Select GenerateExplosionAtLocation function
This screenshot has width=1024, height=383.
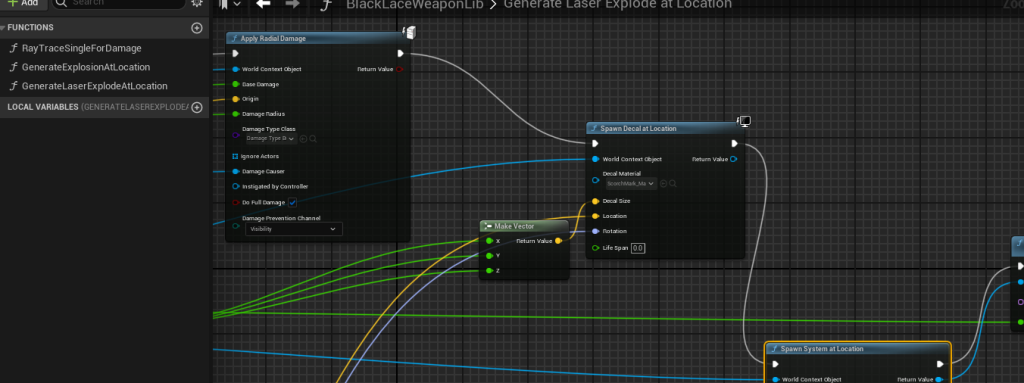(86, 67)
